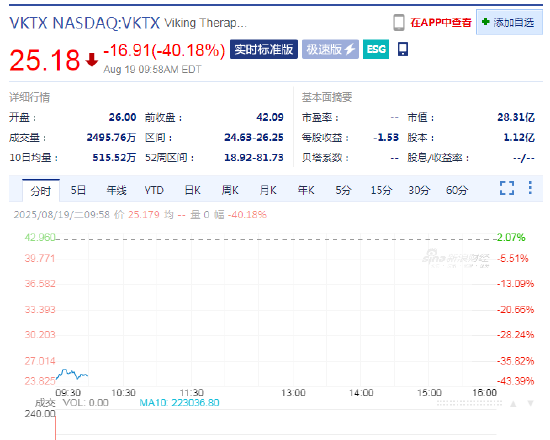Switch to 极速版 fast version
This screenshot has height=440, width=550.
coord(330,49)
